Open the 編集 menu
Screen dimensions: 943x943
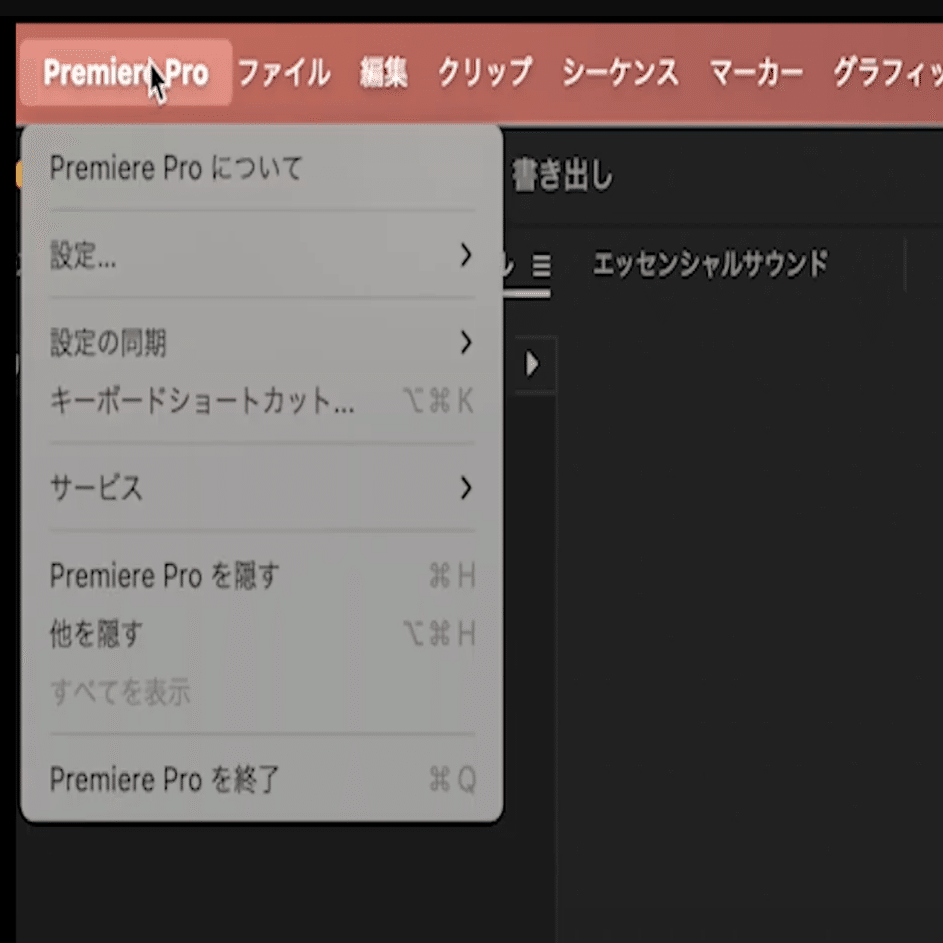(385, 73)
